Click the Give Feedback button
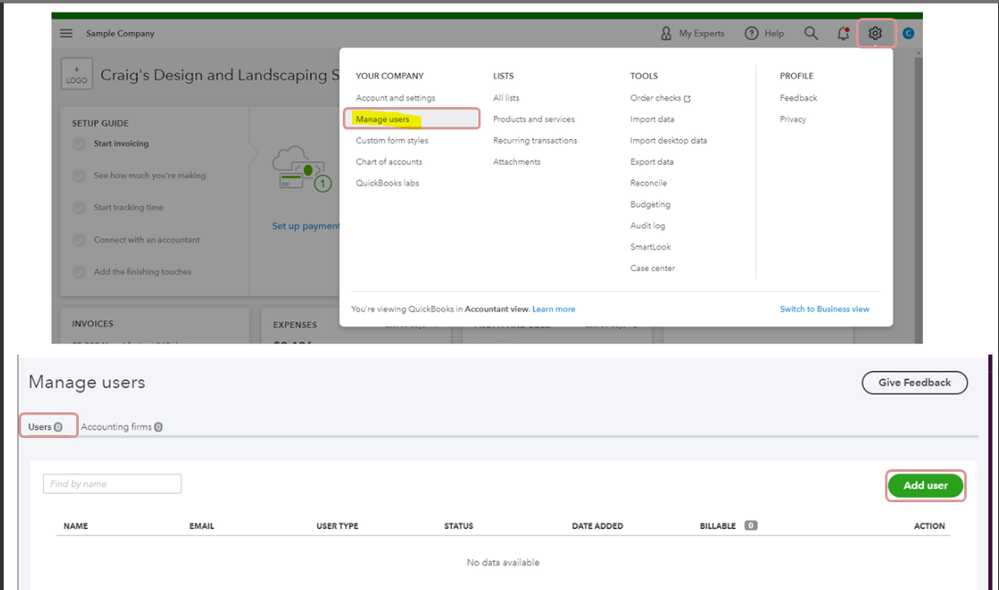Viewport: 999px width, 590px height. click(x=915, y=383)
